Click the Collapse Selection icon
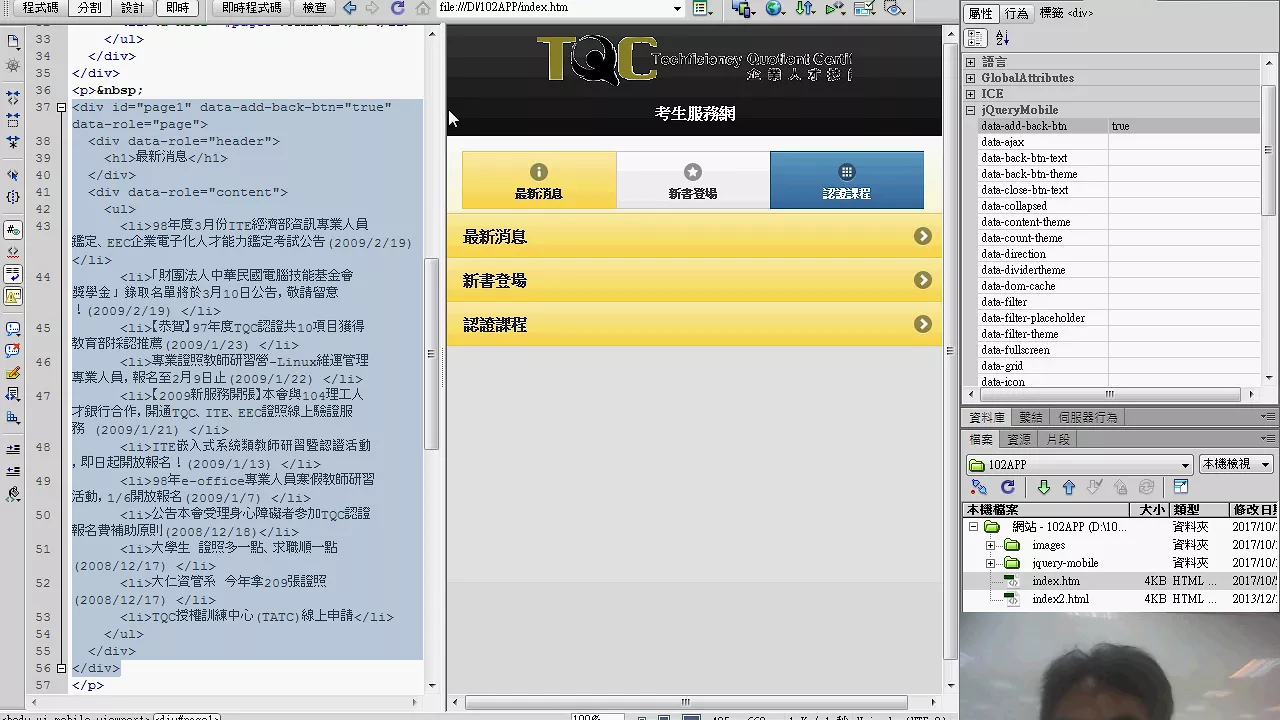 tap(13, 120)
